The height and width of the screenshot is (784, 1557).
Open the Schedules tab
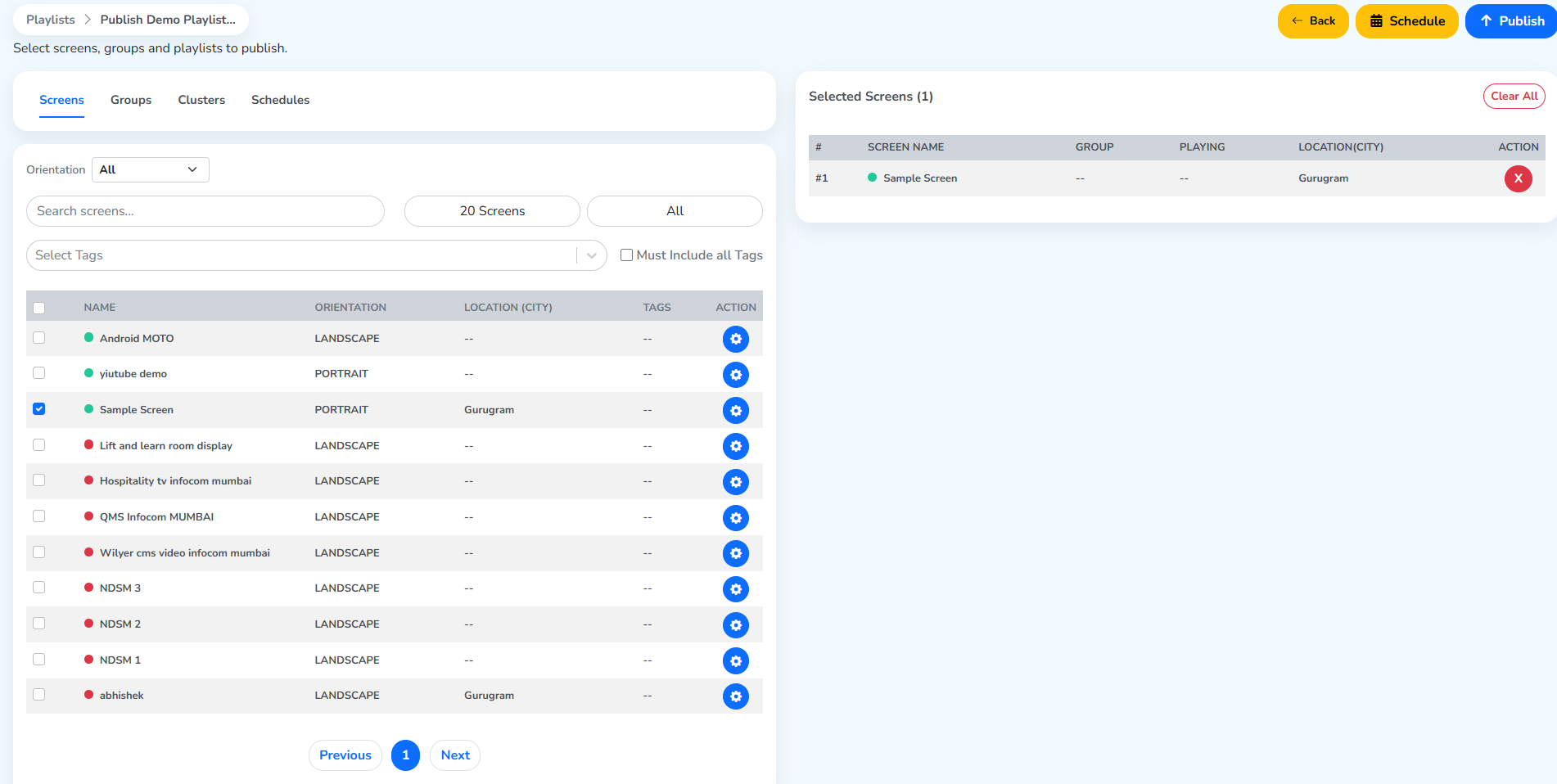tap(280, 100)
